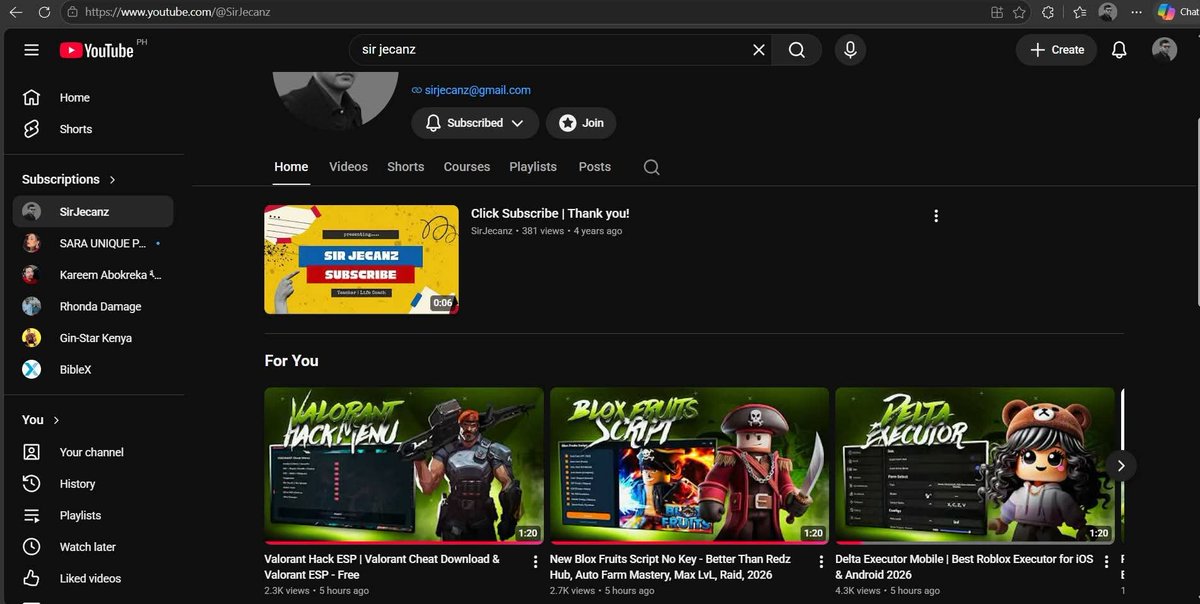This screenshot has width=1200, height=604.
Task: Clear the search text with the X
Action: 759,50
